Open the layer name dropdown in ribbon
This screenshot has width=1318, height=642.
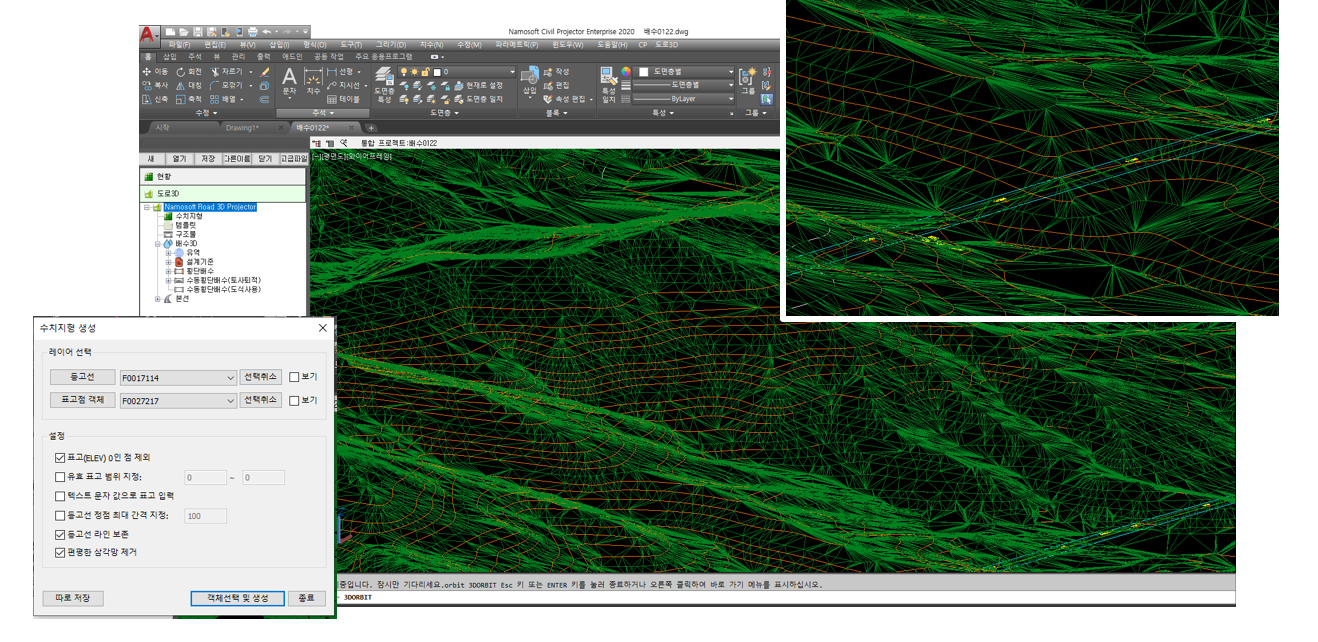[512, 72]
